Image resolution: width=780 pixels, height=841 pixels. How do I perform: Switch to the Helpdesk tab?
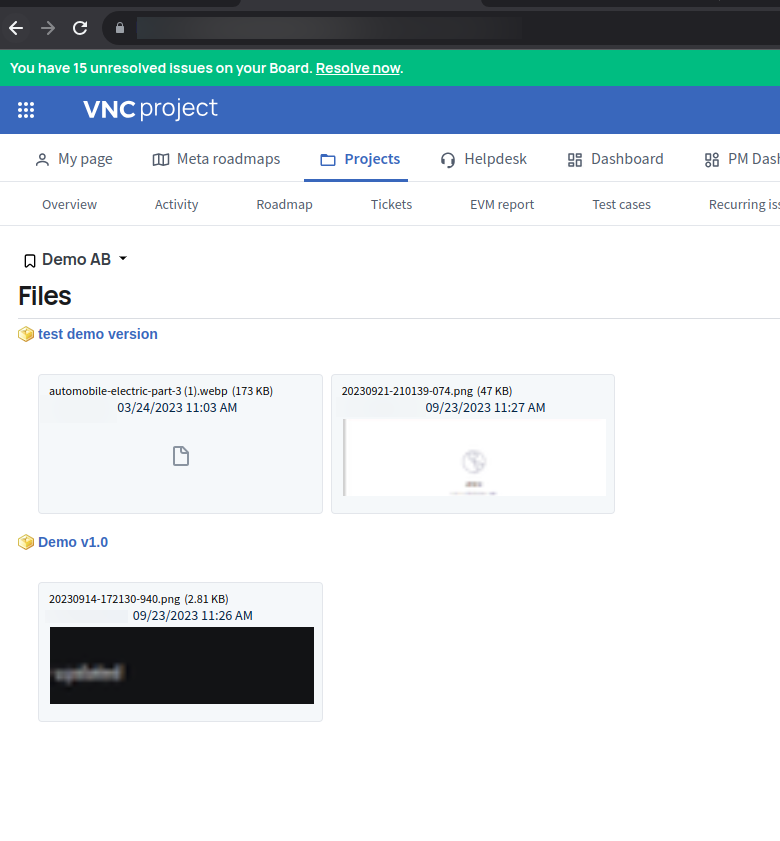pyautogui.click(x=483, y=159)
